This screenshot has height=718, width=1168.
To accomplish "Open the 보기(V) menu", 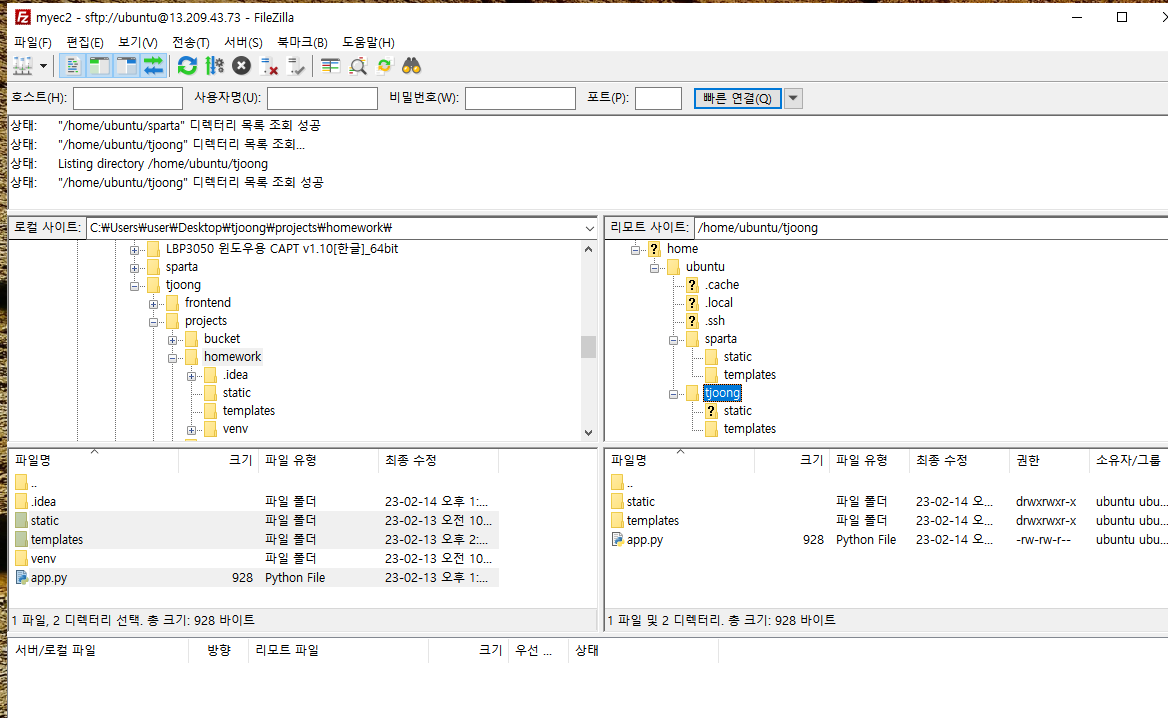I will click(138, 42).
